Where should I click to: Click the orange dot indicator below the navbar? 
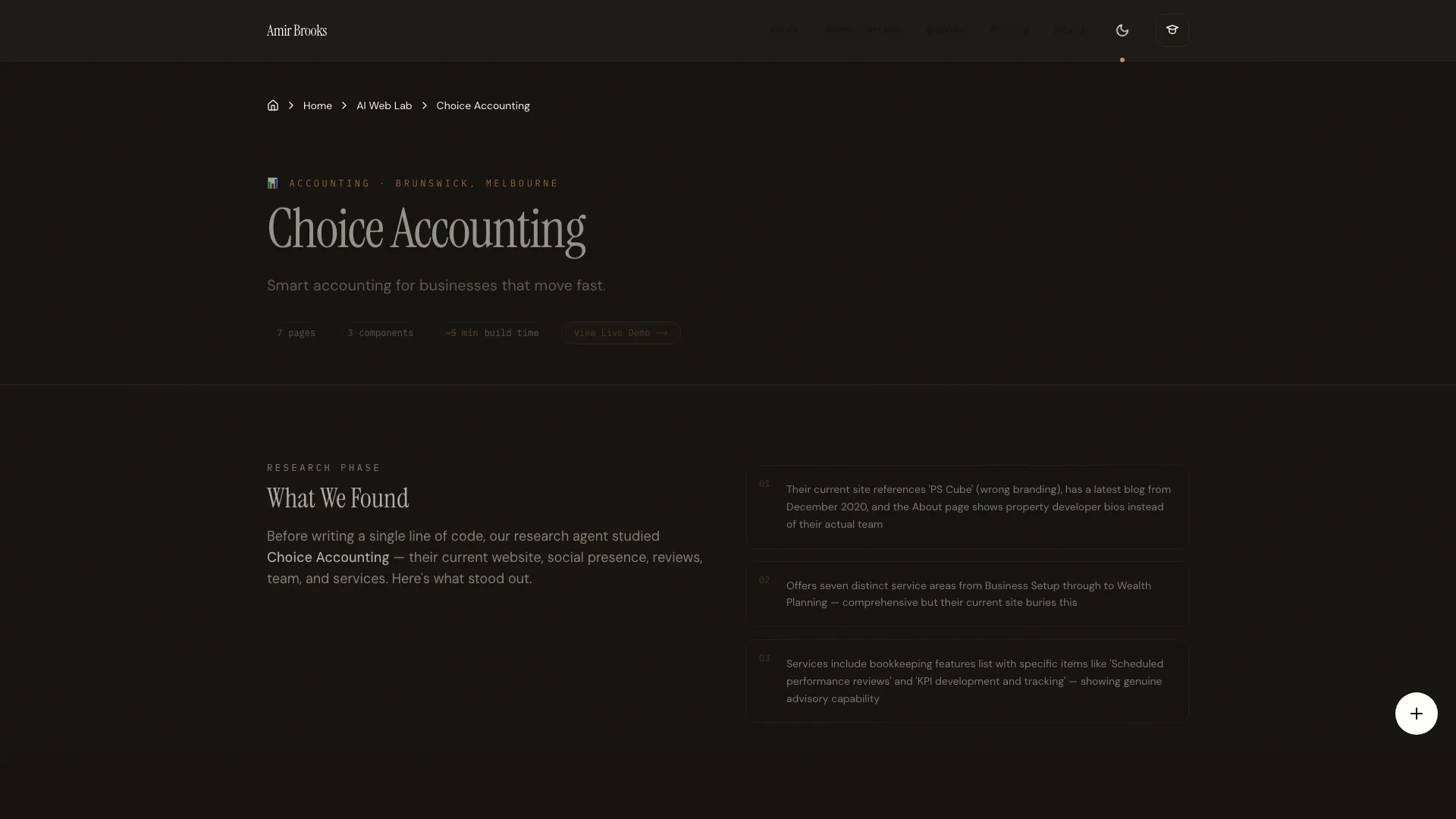tap(1122, 59)
